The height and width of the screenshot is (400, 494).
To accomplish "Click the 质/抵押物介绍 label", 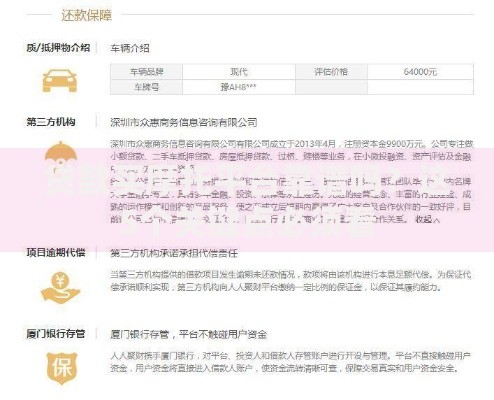I will coord(58,47).
